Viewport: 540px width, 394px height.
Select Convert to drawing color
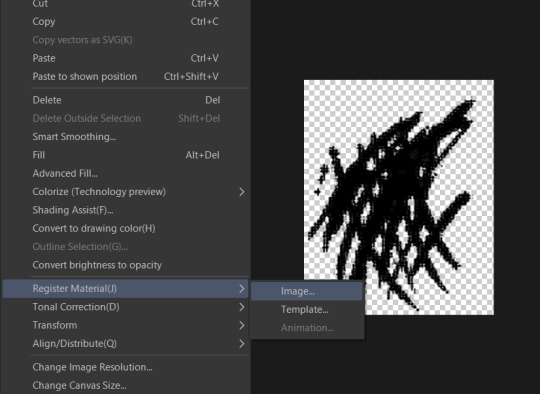point(125,228)
